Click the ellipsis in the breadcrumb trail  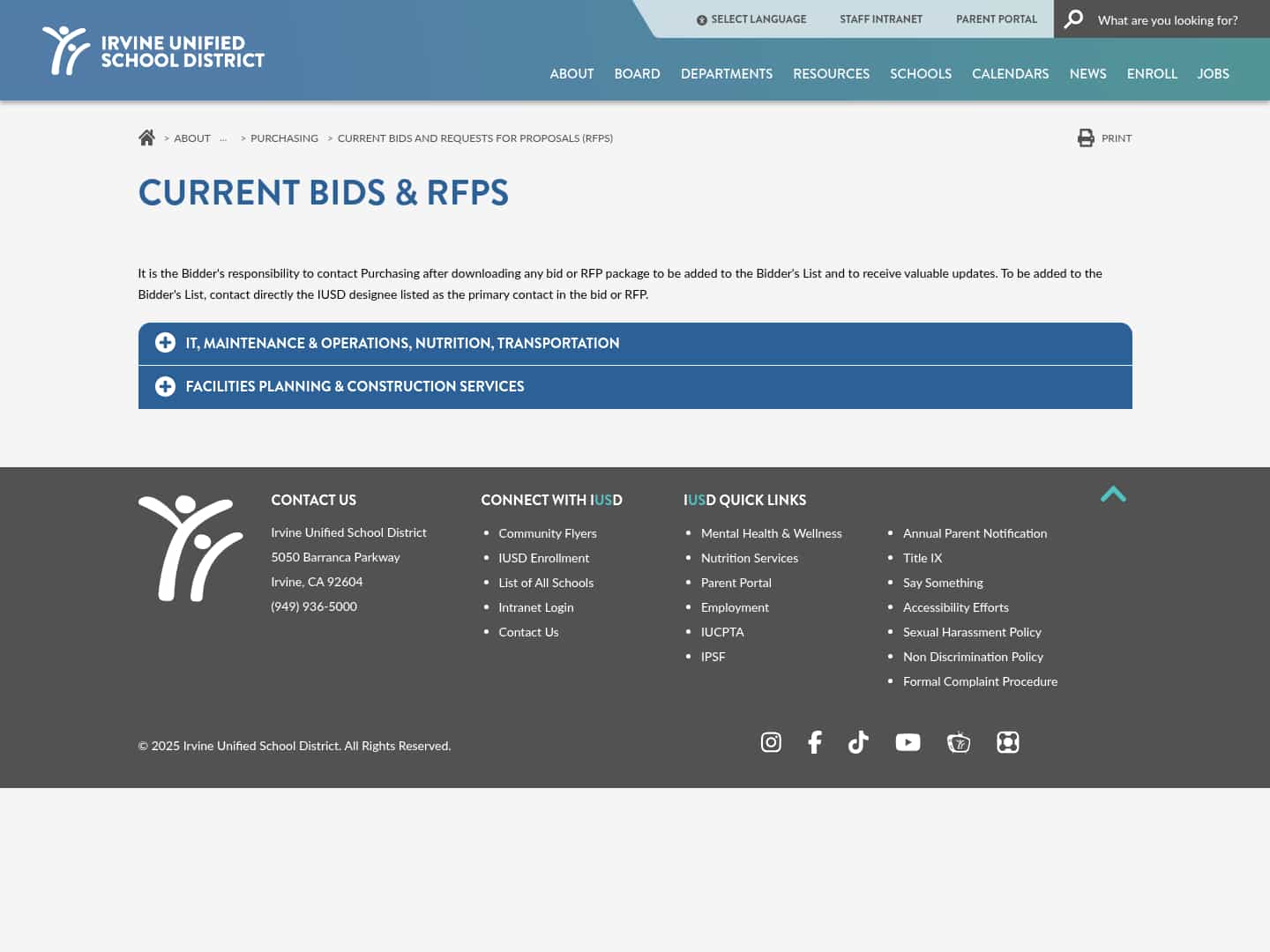pos(223,138)
